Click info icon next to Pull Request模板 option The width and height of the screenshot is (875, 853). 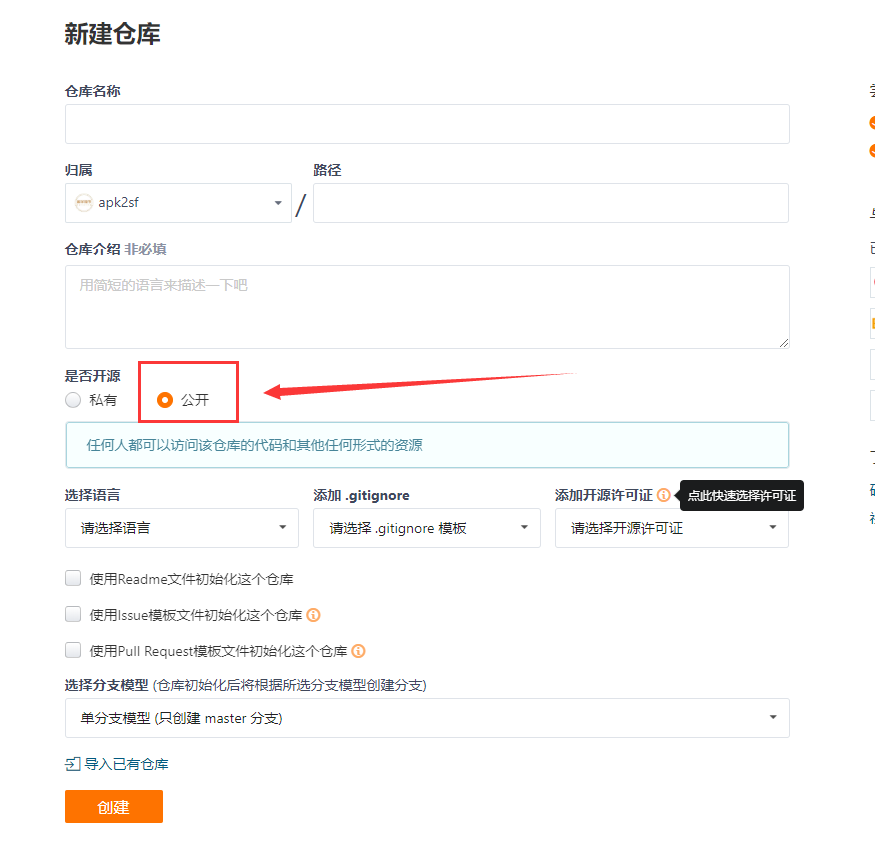point(358,651)
